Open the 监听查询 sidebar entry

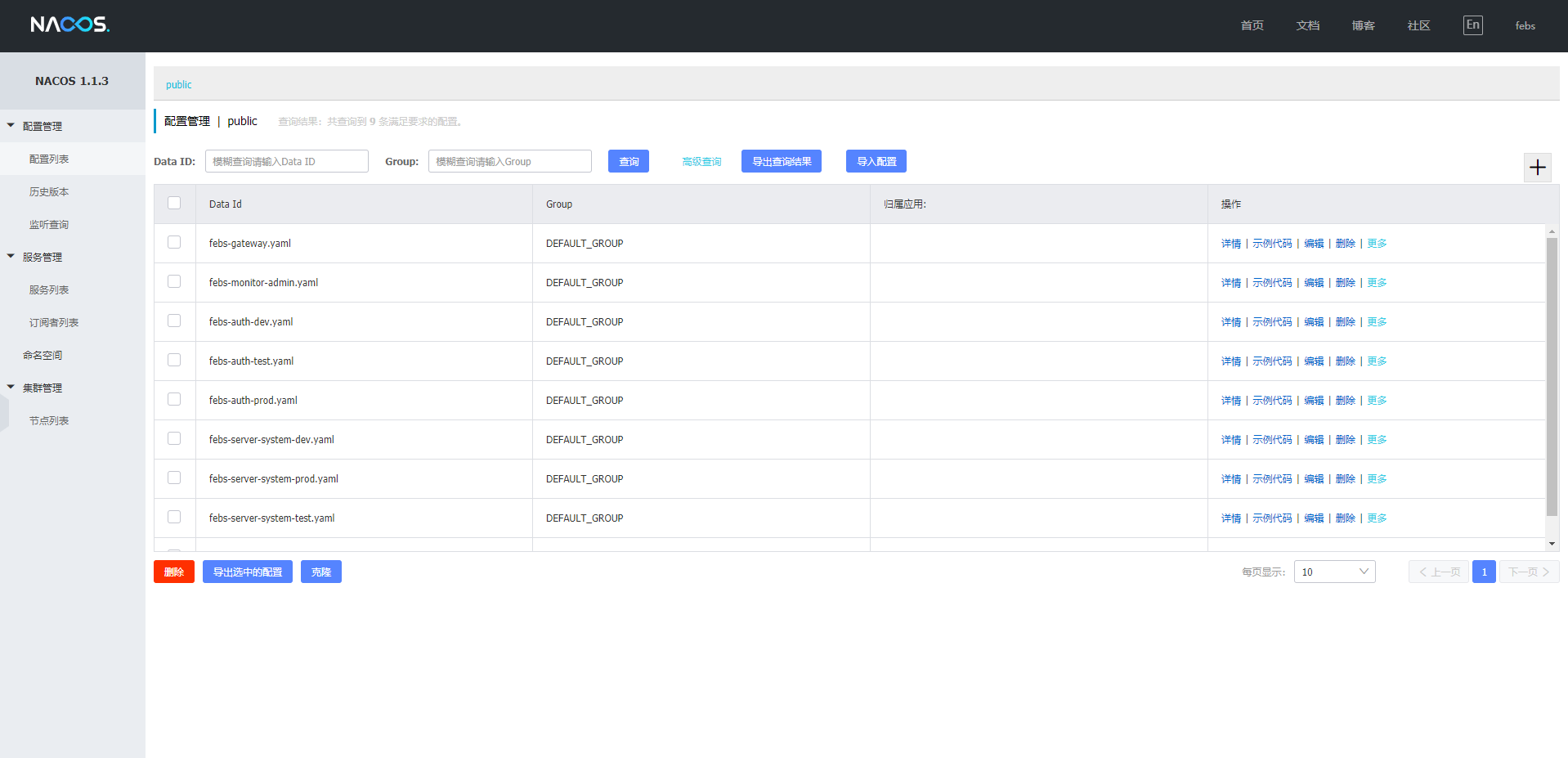tap(49, 223)
